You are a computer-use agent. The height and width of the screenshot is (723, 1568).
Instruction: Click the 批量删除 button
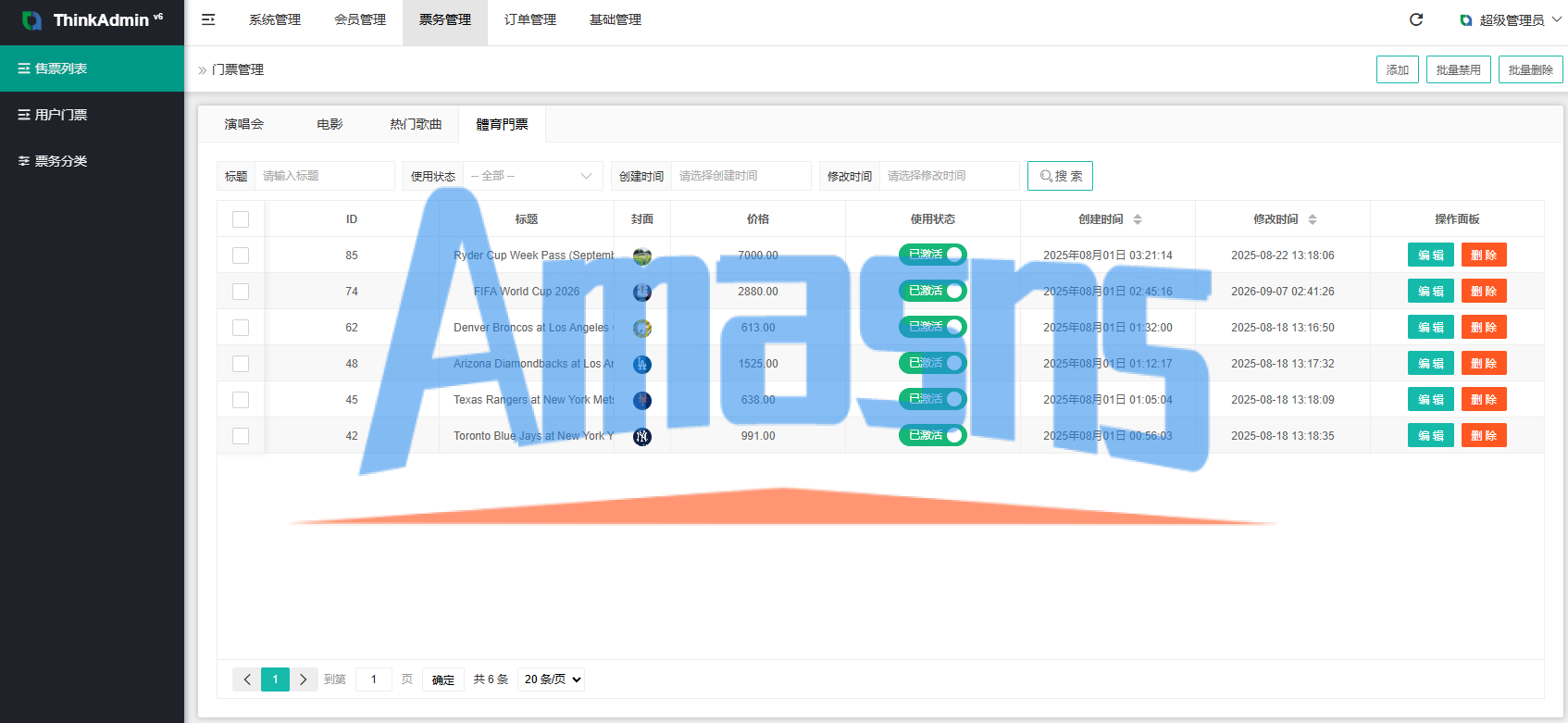coord(1531,69)
